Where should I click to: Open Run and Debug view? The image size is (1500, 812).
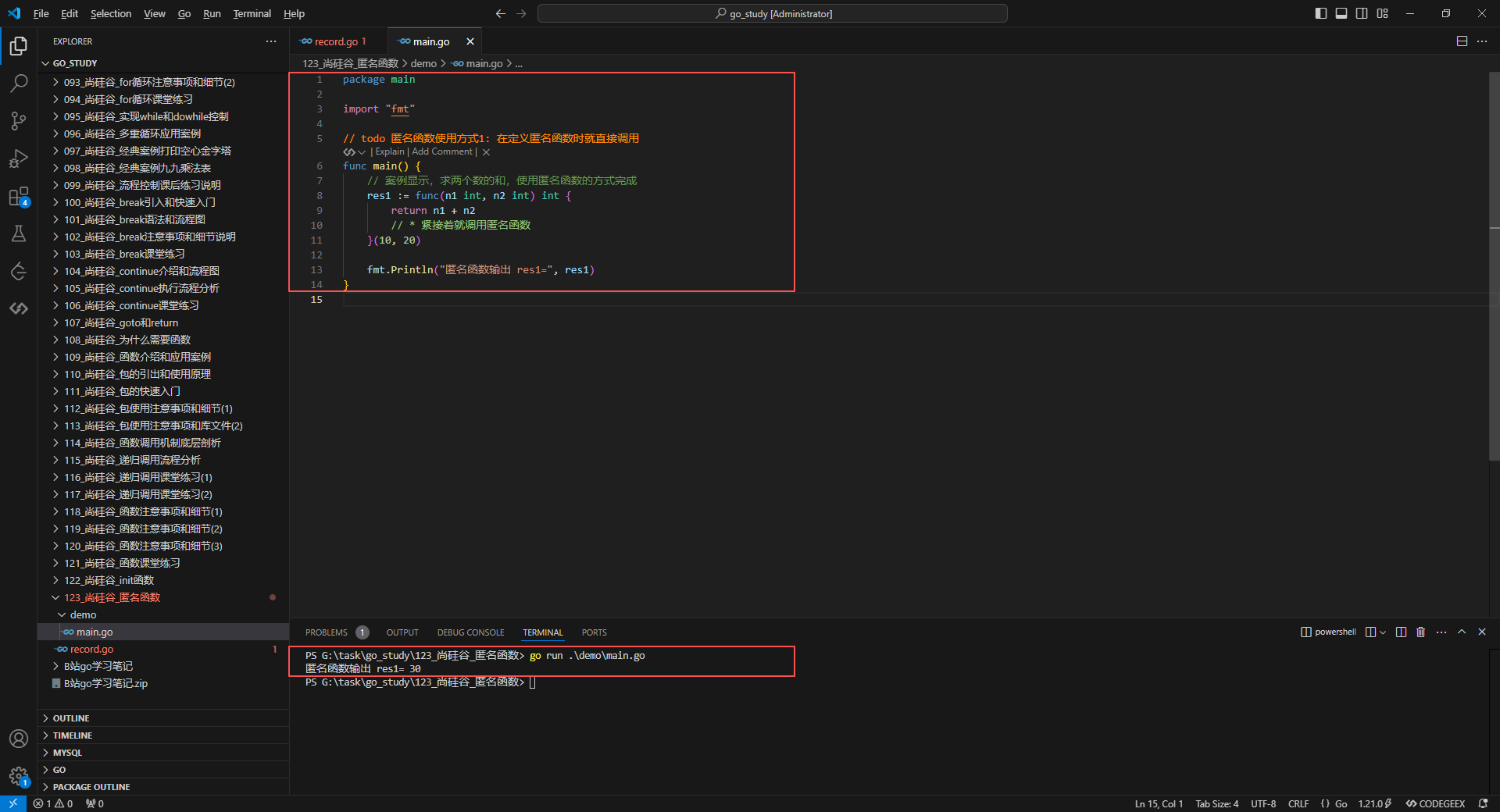tap(19, 158)
